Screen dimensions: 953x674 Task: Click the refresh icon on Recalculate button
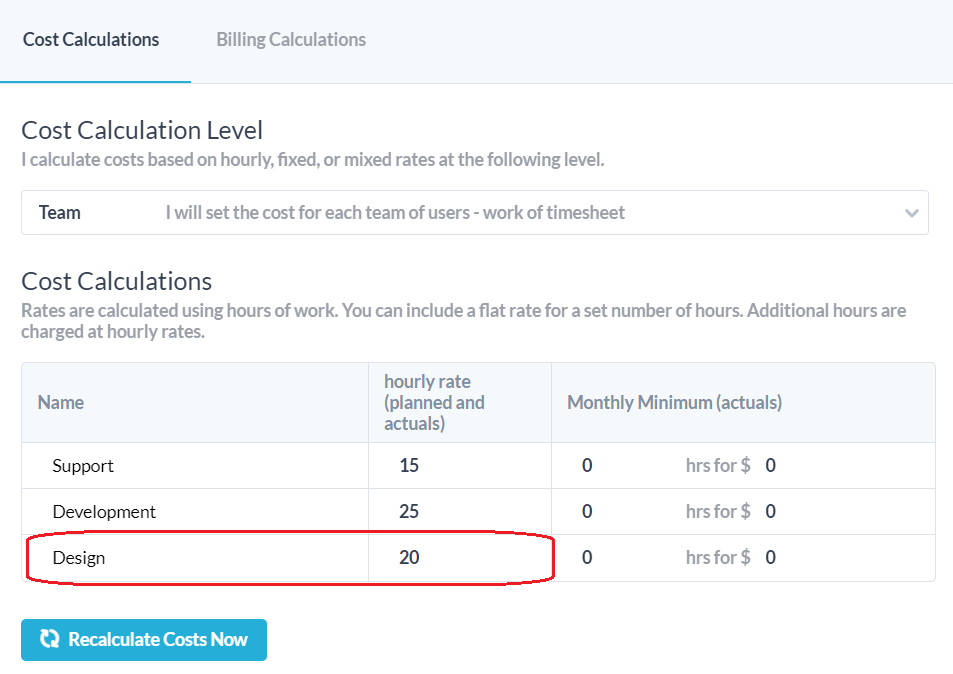pos(49,640)
